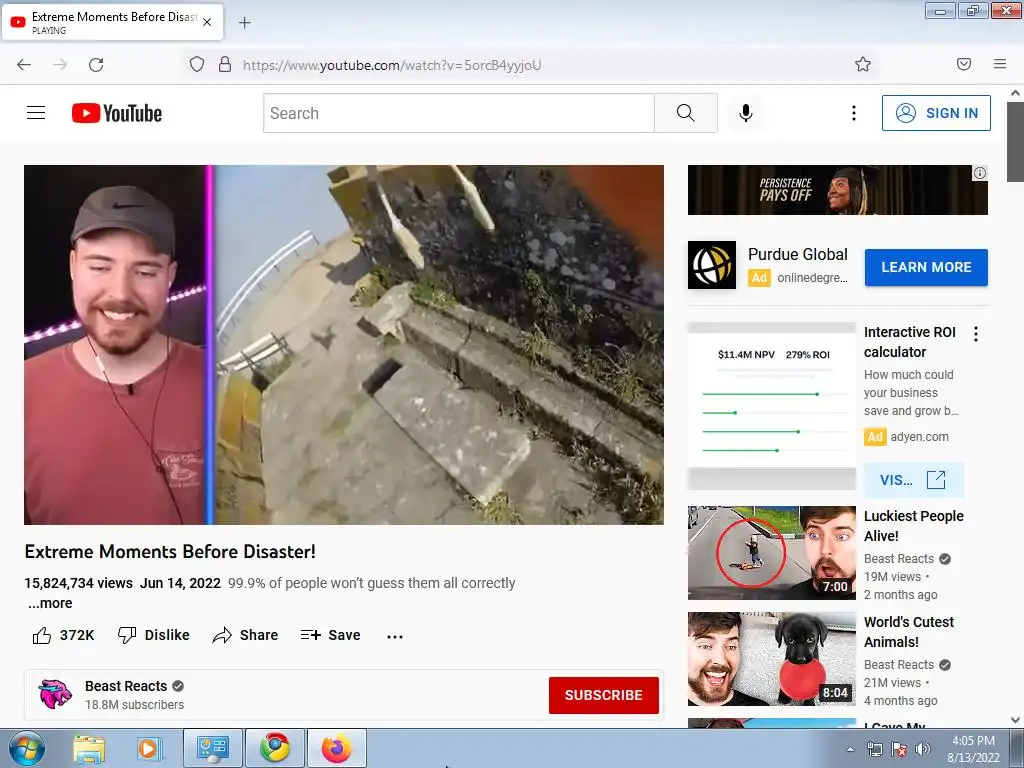Click the Persistence Pays Off ad banner
The width and height of the screenshot is (1024, 768).
point(837,189)
